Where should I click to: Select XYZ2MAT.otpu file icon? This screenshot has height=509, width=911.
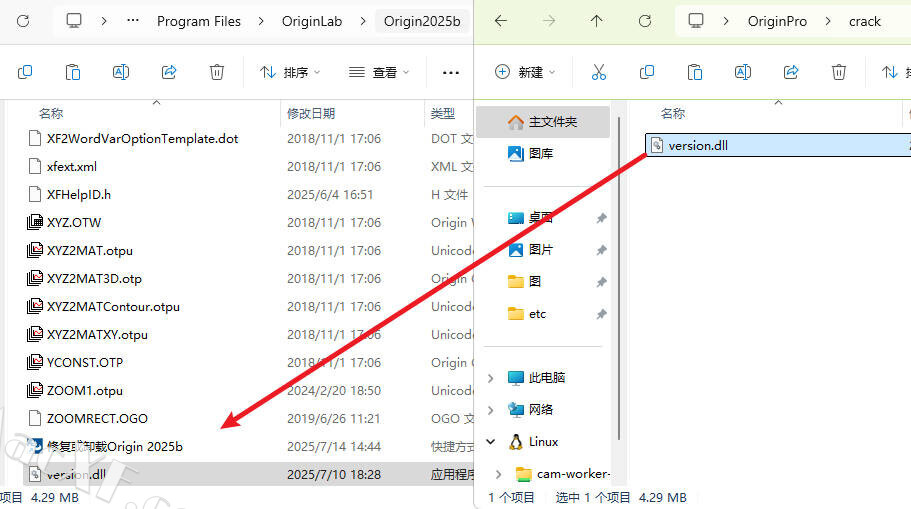pos(35,250)
